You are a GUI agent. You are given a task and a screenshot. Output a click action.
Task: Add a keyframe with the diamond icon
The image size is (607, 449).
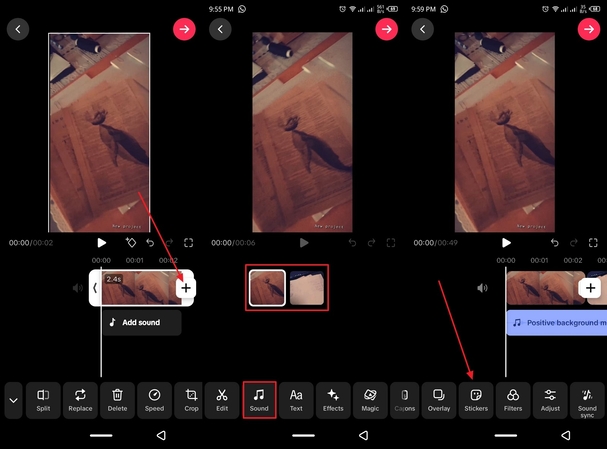pos(131,242)
